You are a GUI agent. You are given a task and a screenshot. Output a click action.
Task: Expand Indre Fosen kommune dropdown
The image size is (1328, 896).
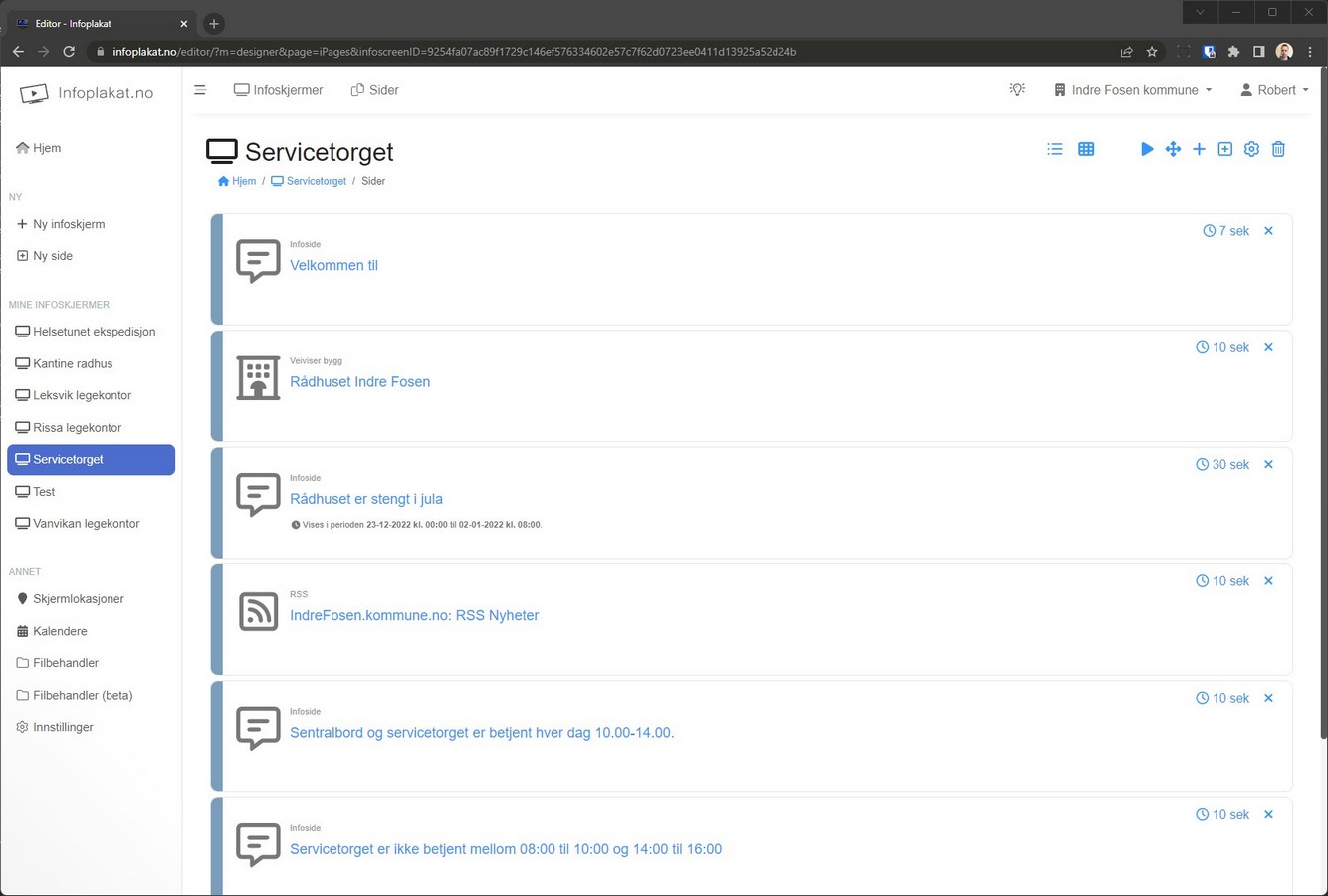pyautogui.click(x=1133, y=90)
